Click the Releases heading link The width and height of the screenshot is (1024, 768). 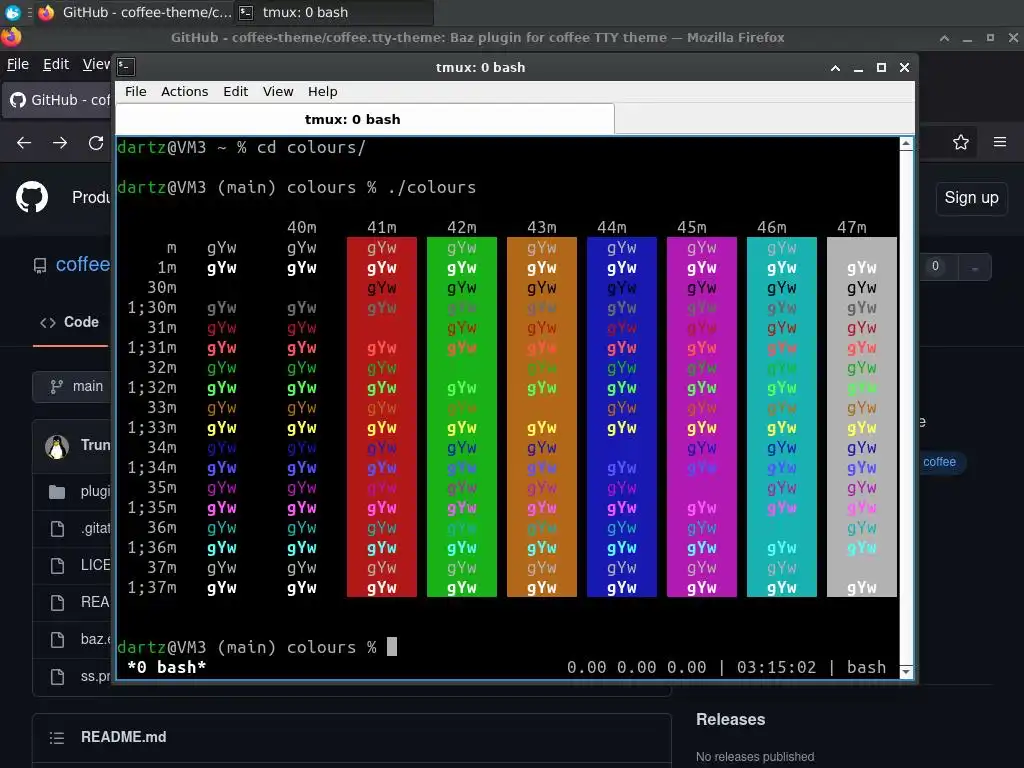730,720
